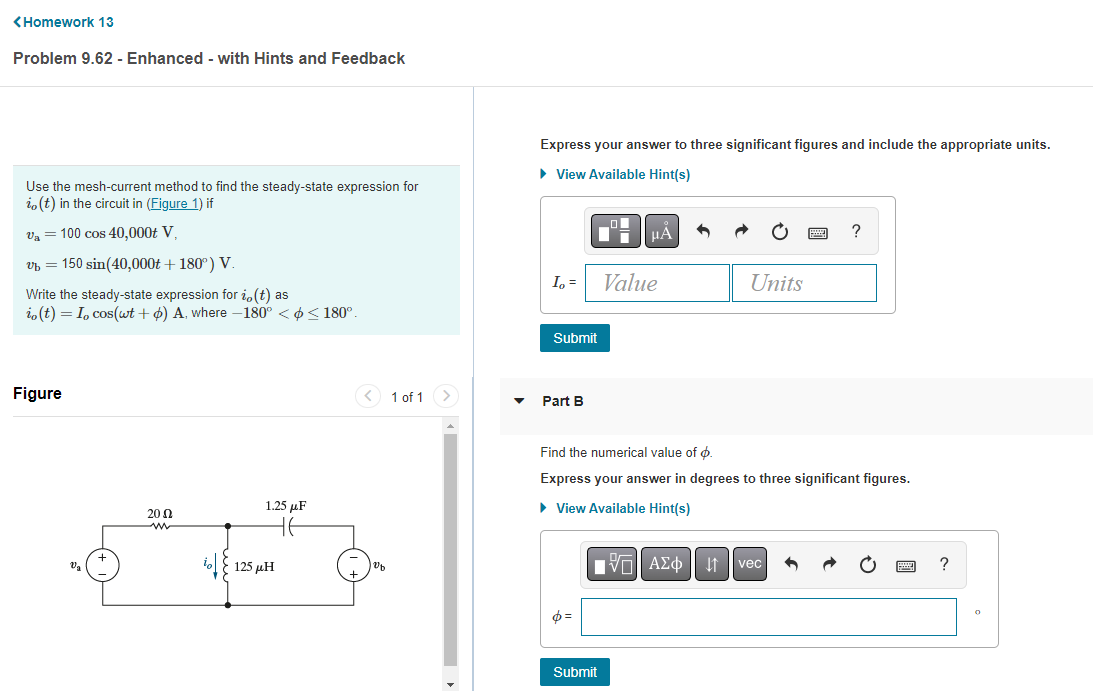Select the vec vector notation icon
The width and height of the screenshot is (1093, 691).
click(749, 563)
